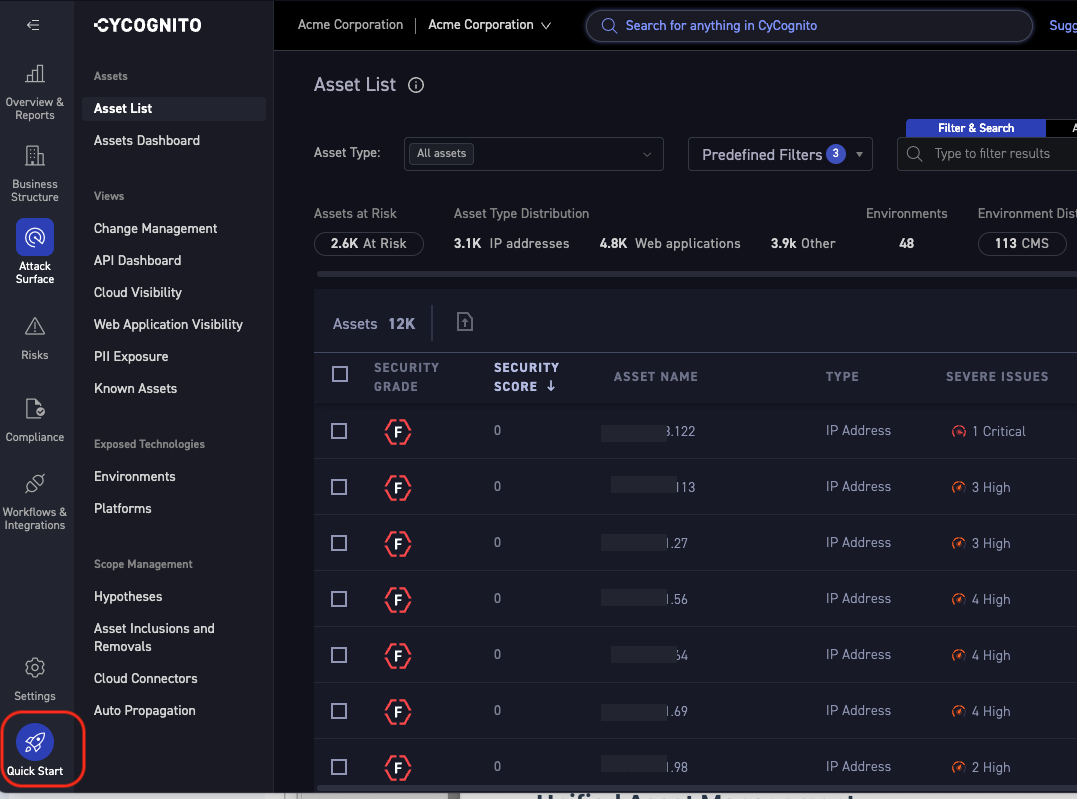
Task: Open Overview & Reports section icon
Action: pos(34,74)
